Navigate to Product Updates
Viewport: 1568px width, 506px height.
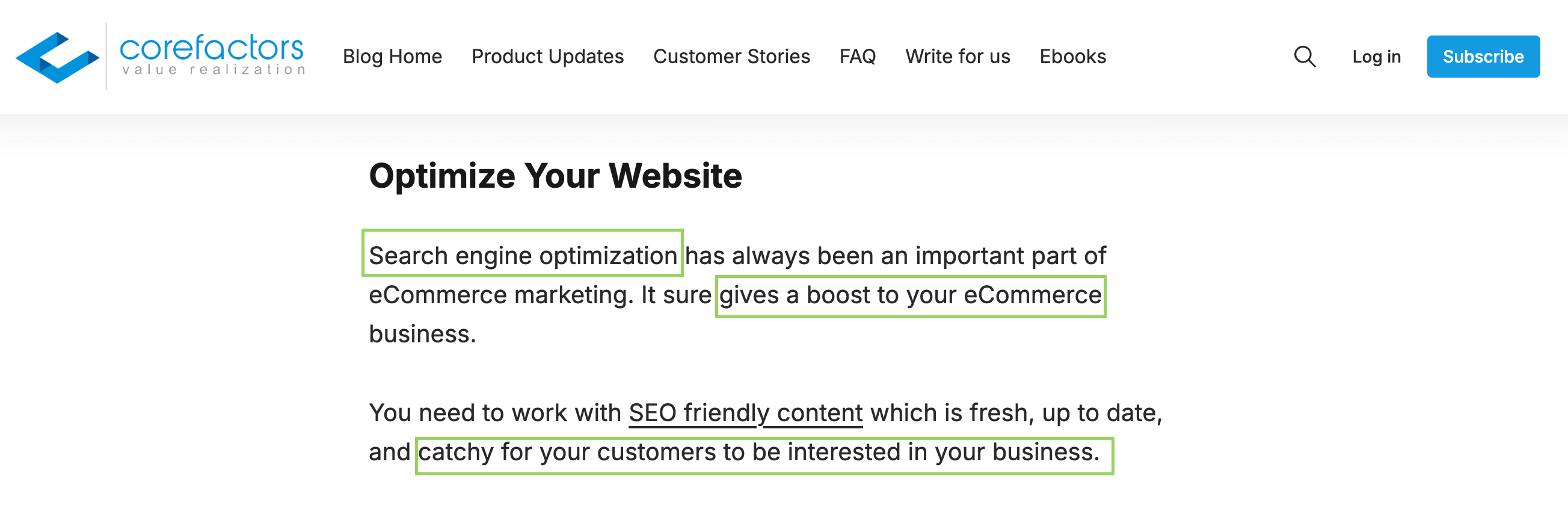[x=547, y=57]
